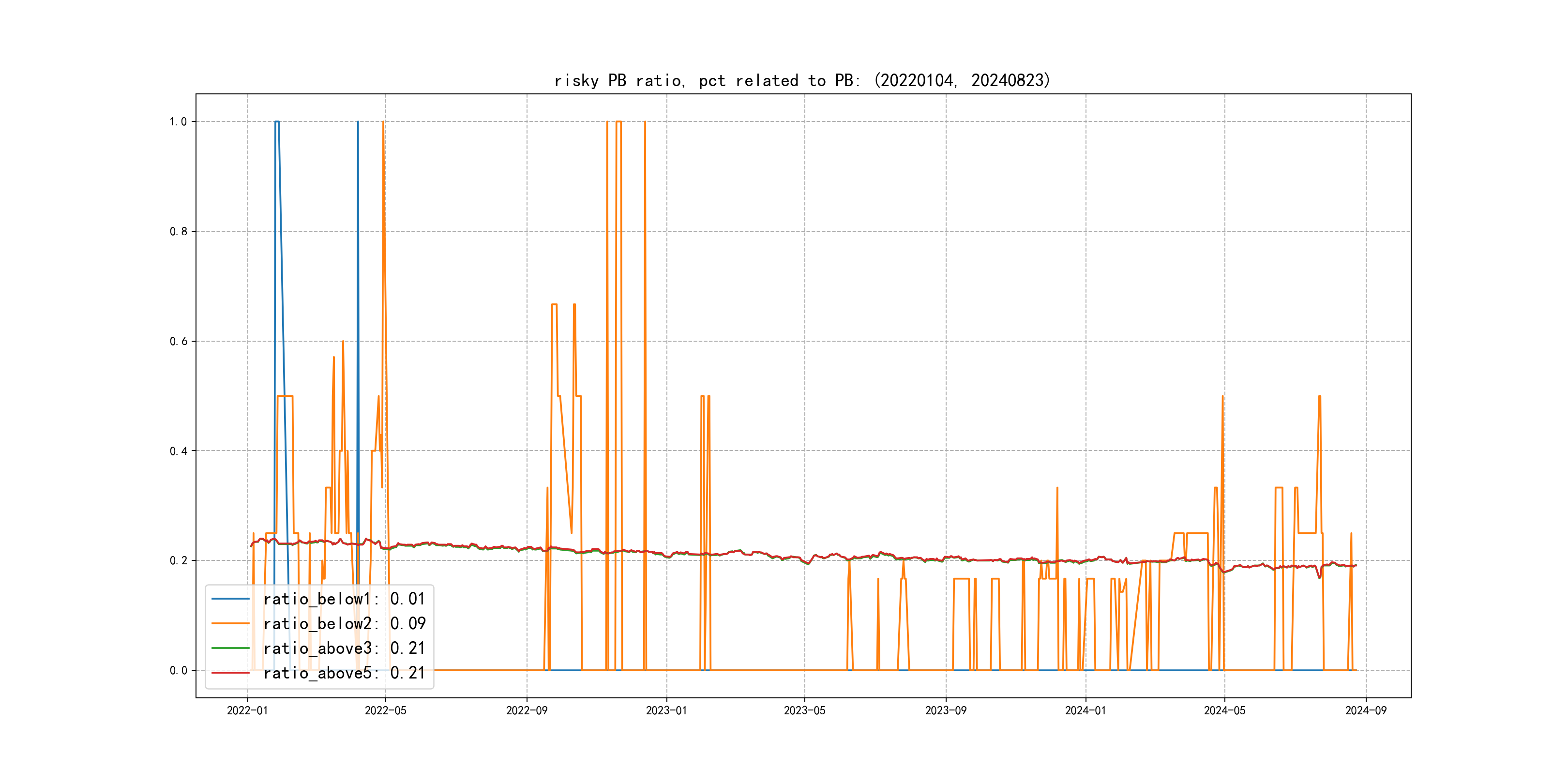Select the 2024-09 x-axis tick label

pyautogui.click(x=1365, y=710)
